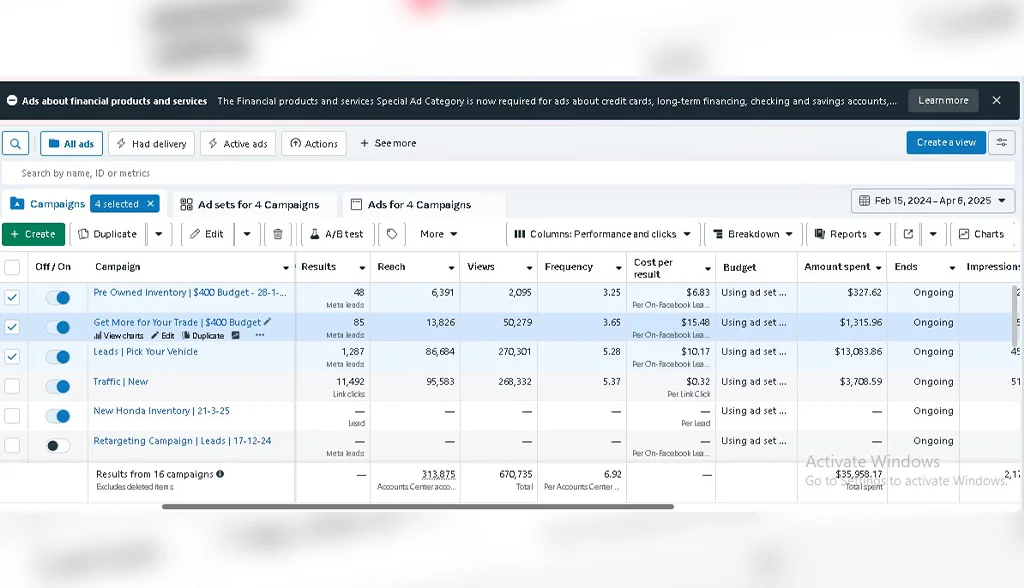Click the pencil icon next to Get More for Your Trade
The image size is (1024, 588).
(x=267, y=321)
